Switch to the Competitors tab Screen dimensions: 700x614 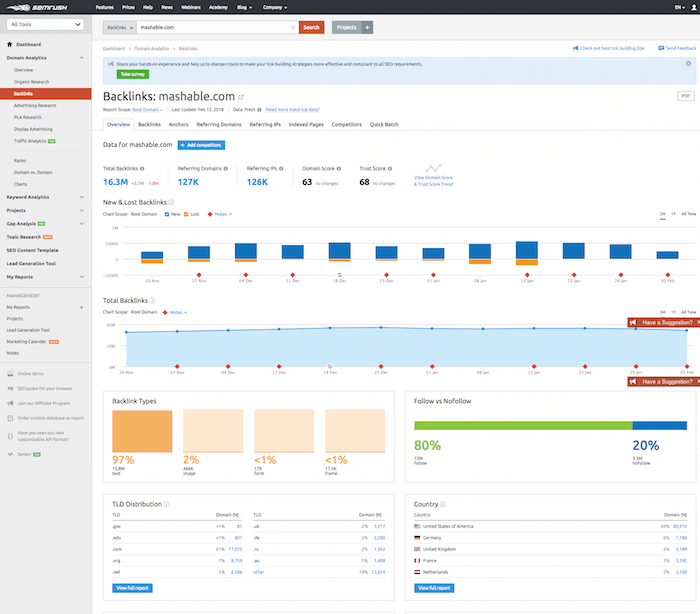(x=346, y=125)
